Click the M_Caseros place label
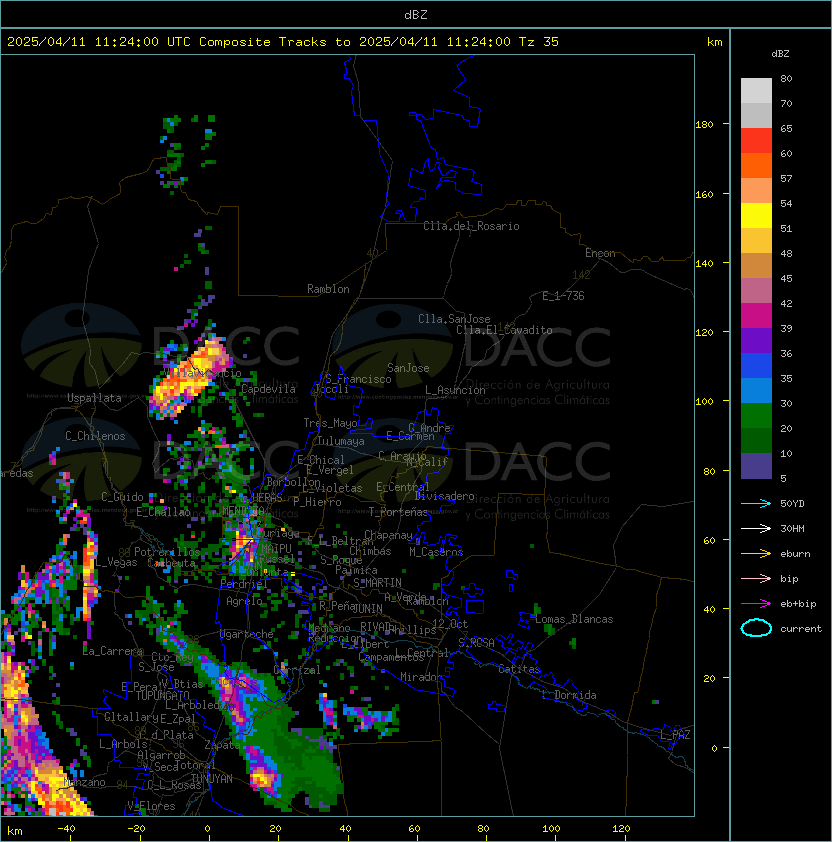This screenshot has height=842, width=832. (x=436, y=551)
